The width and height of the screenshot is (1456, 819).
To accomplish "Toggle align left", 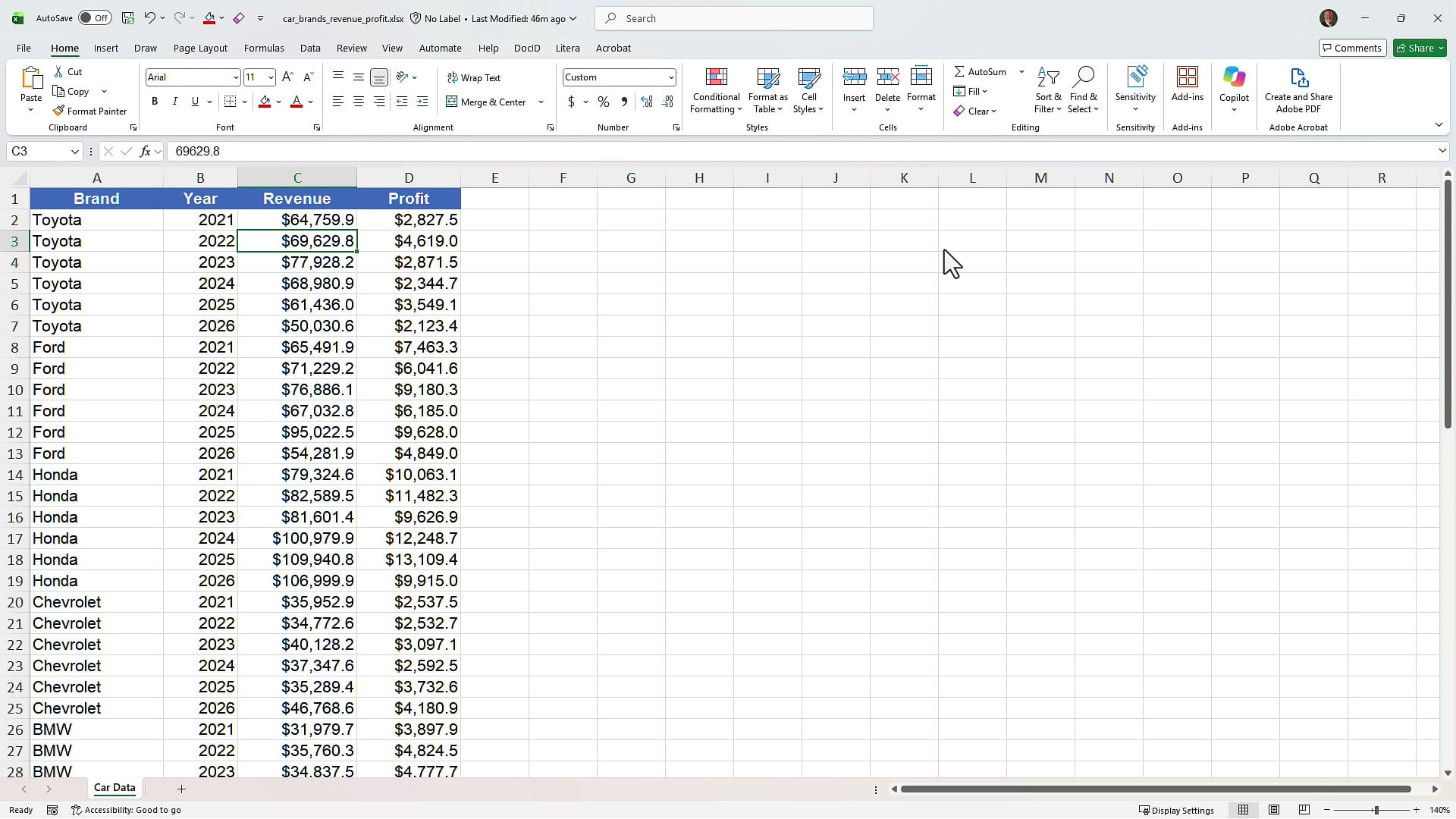I will pyautogui.click(x=338, y=102).
